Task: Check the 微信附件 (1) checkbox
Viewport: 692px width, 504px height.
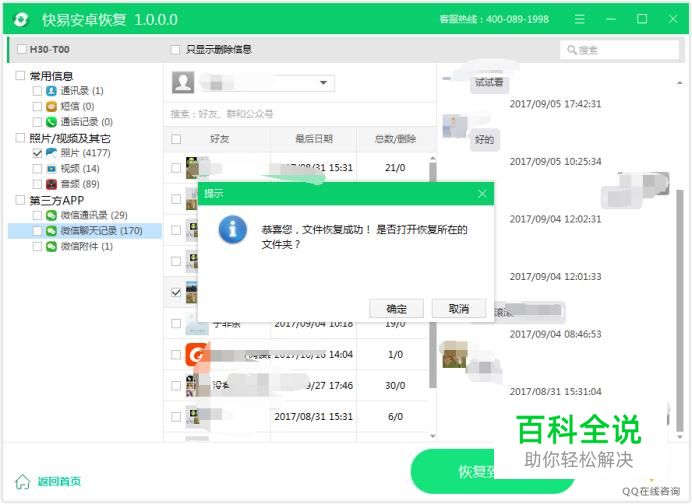Action: [37, 246]
